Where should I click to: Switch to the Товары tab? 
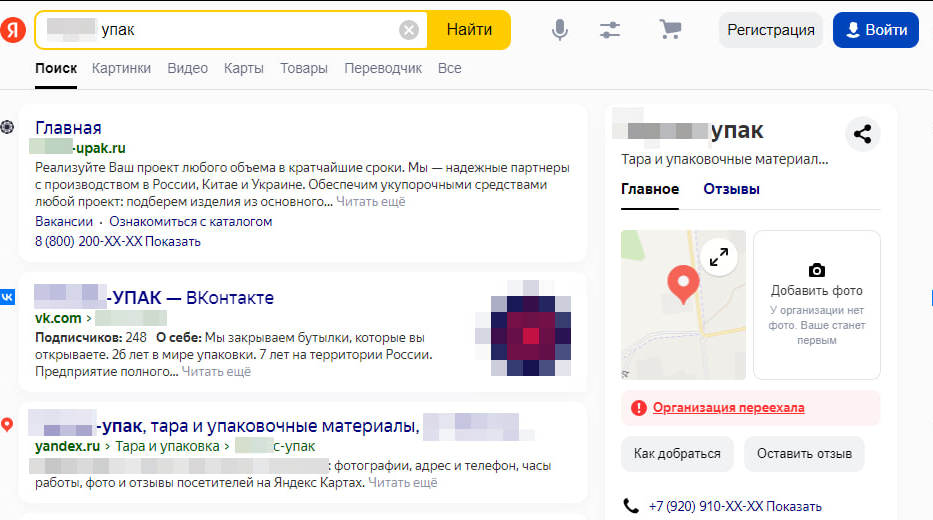[304, 68]
